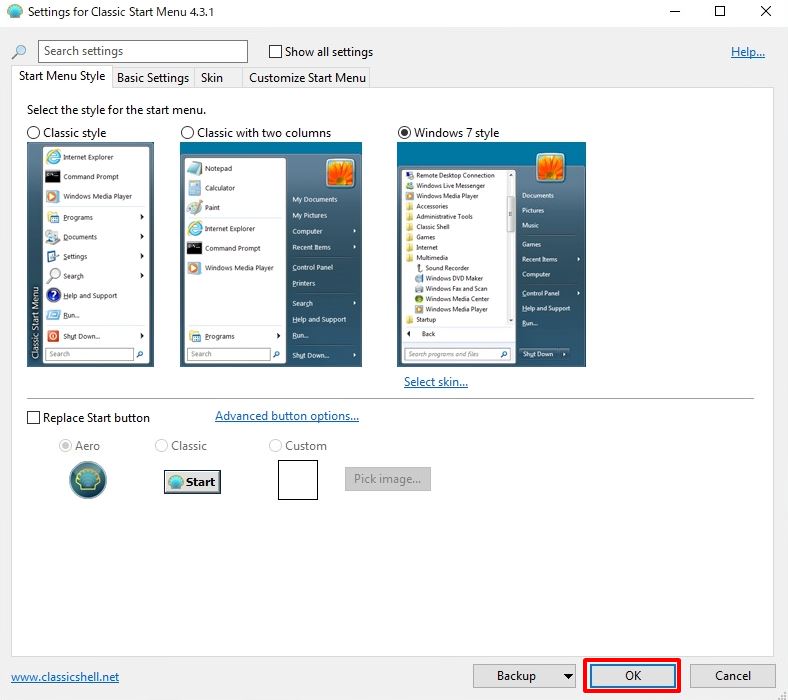Visit the www.classicshell.net link
The height and width of the screenshot is (700, 788).
65,677
